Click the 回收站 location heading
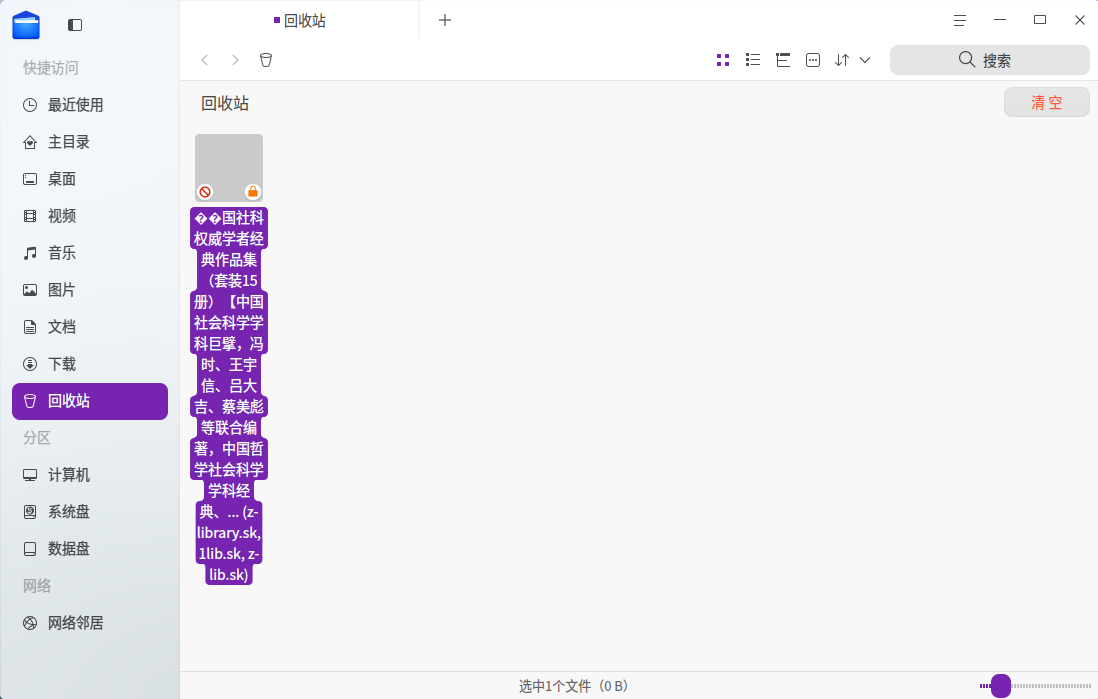 (x=225, y=104)
